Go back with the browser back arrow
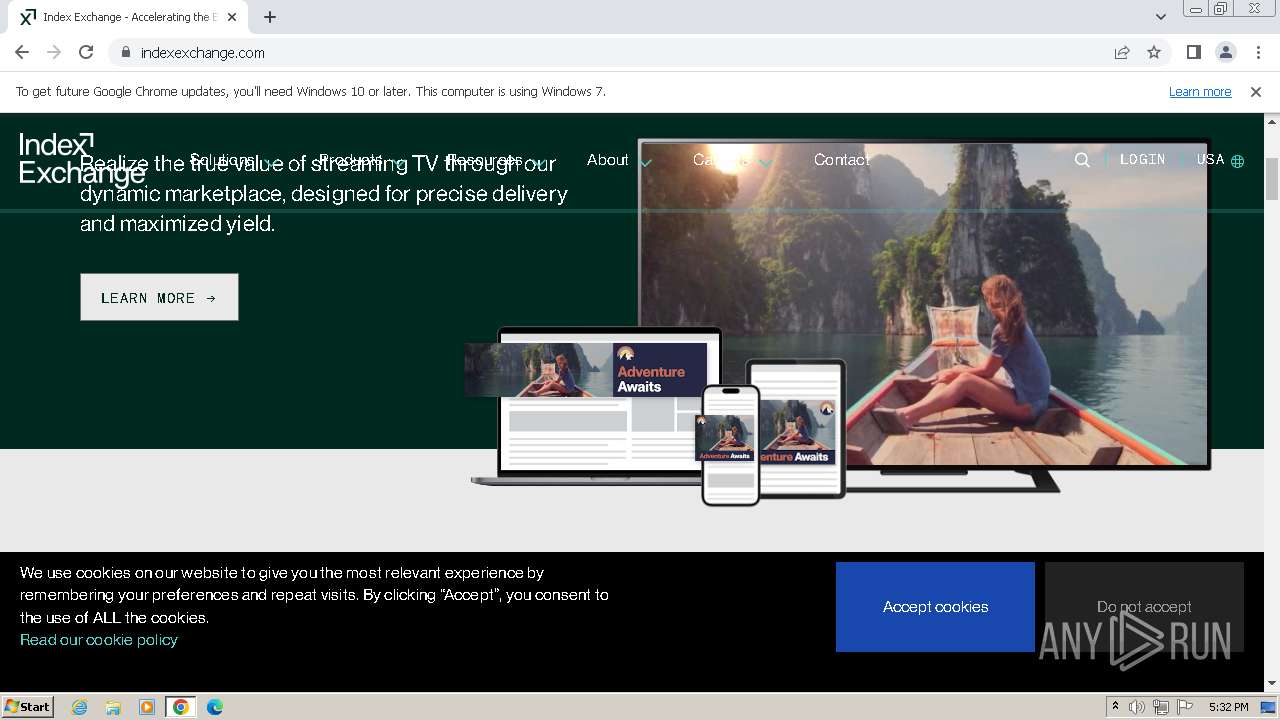The height and width of the screenshot is (720, 1280). 22,52
